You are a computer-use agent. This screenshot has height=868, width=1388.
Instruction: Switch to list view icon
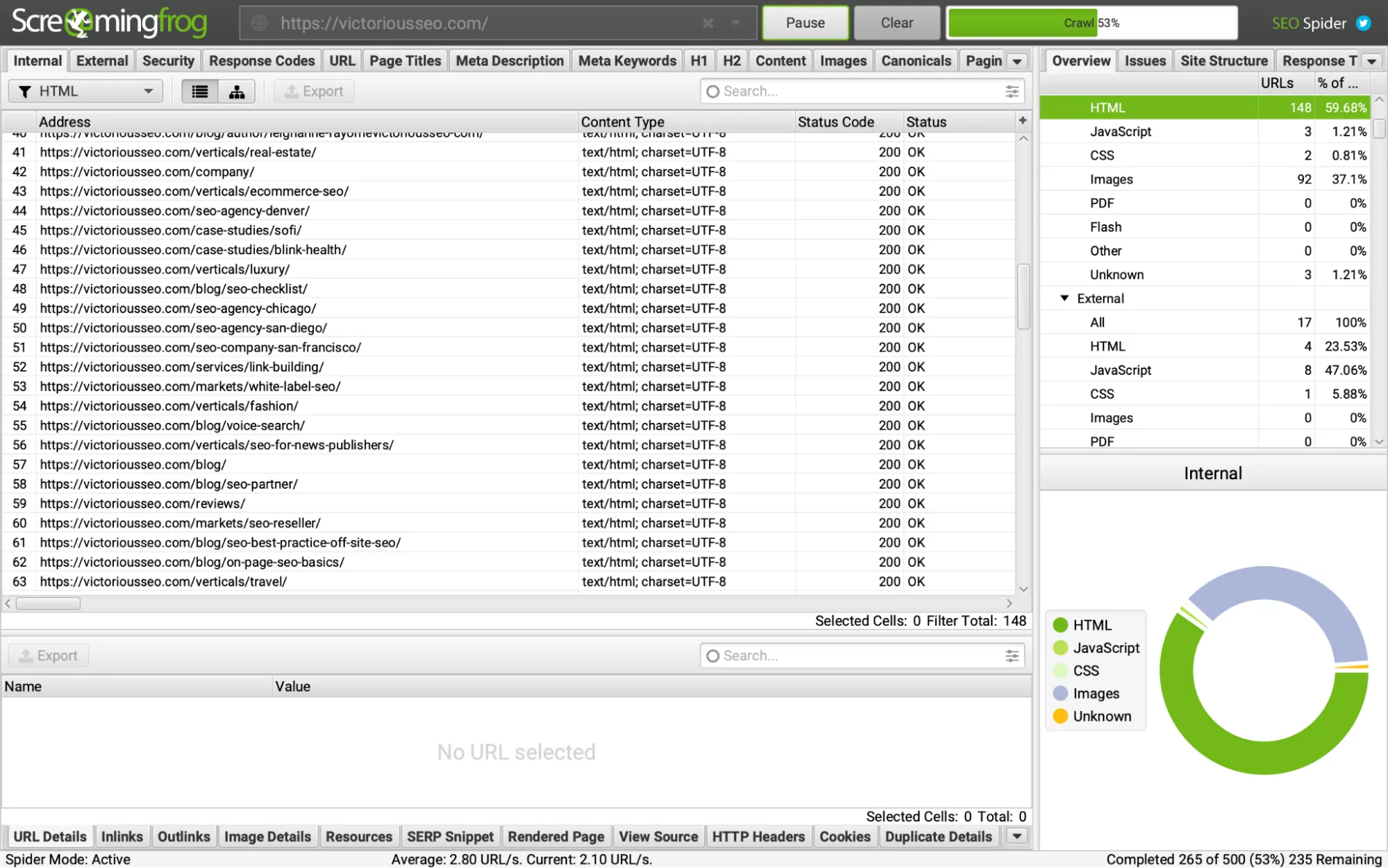pyautogui.click(x=200, y=92)
